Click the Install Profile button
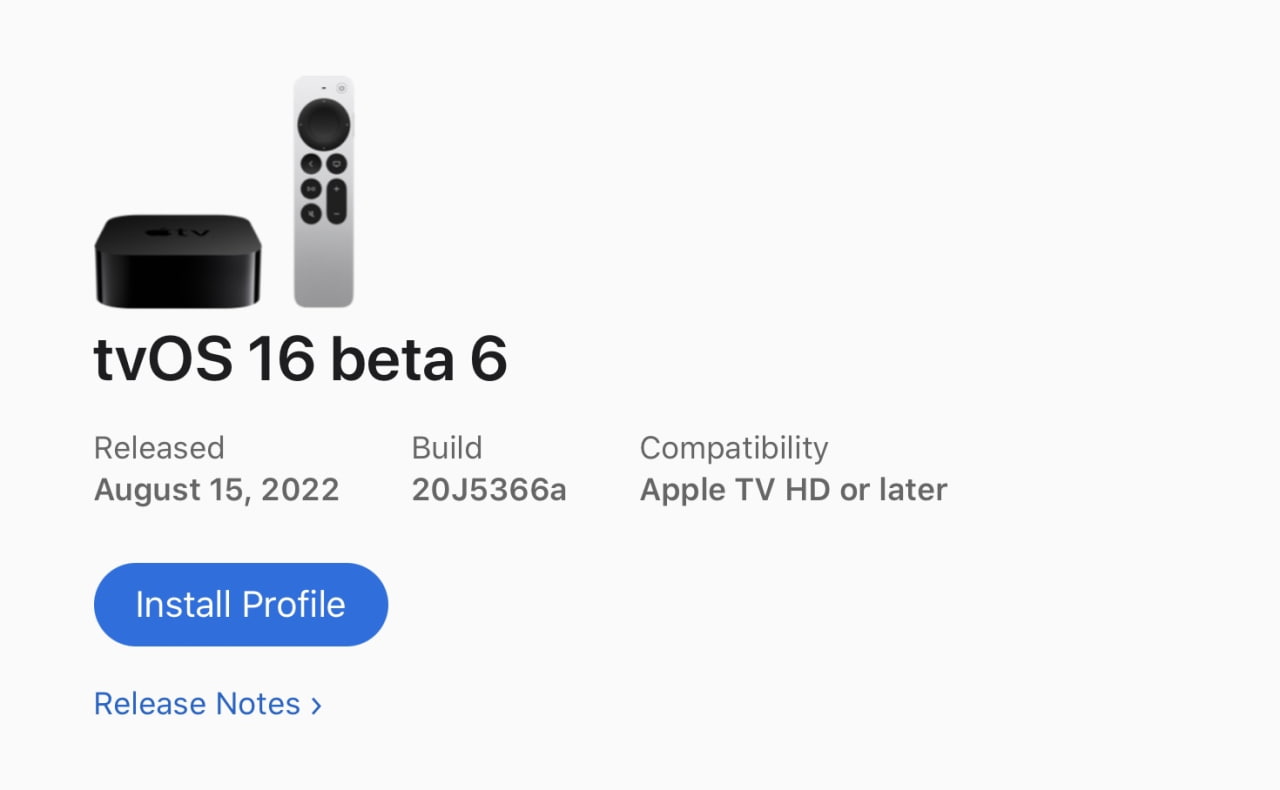Image resolution: width=1280 pixels, height=790 pixels. [240, 604]
